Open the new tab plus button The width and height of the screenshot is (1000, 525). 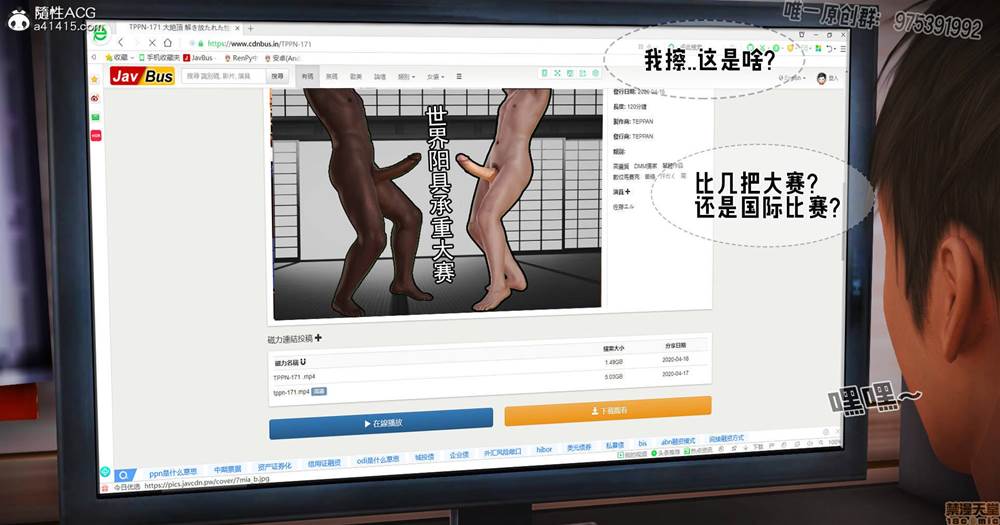250,30
